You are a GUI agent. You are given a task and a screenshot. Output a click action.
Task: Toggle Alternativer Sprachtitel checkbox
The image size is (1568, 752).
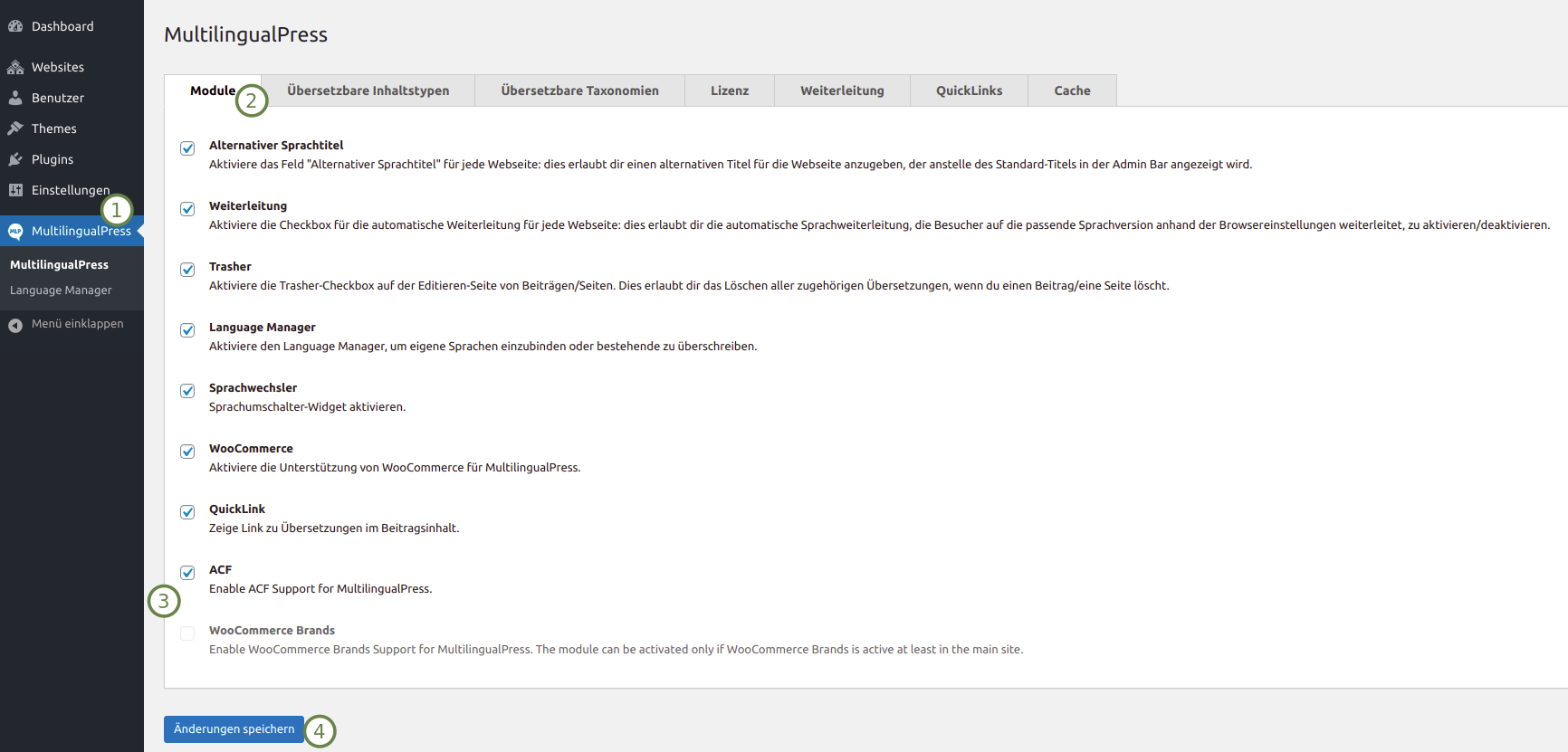pyautogui.click(x=187, y=148)
